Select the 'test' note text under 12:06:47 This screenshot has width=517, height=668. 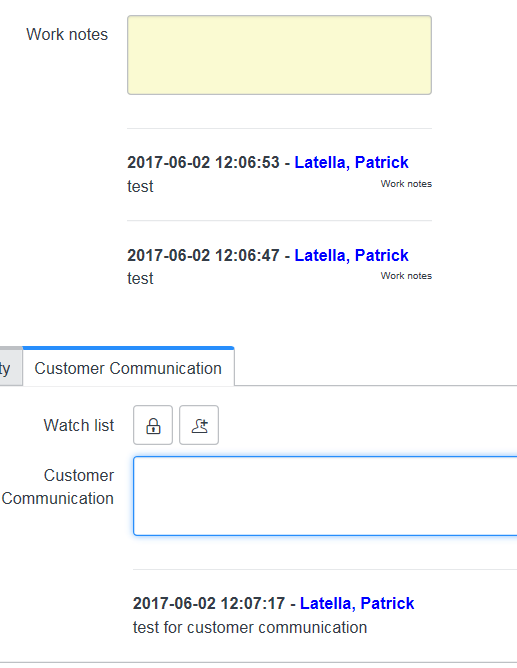(x=140, y=279)
